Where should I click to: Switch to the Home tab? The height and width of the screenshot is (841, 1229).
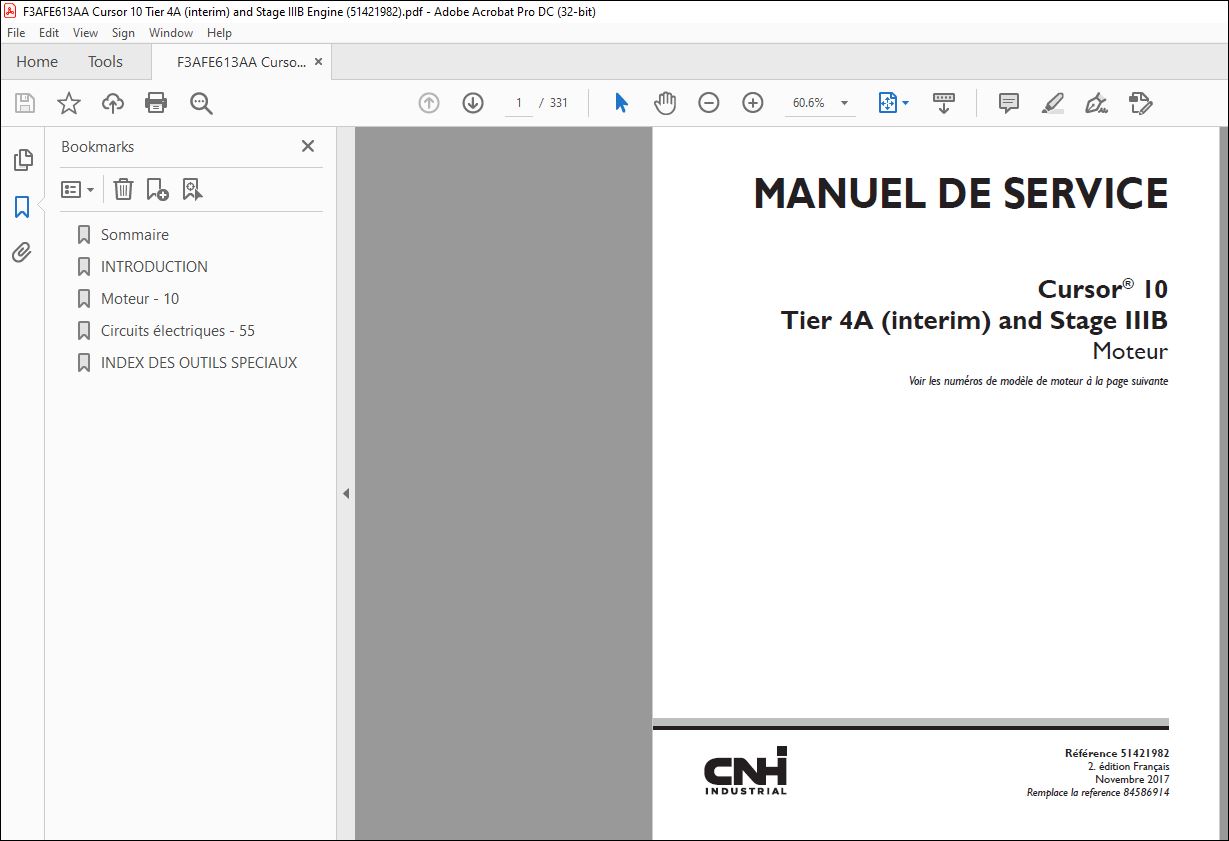[x=37, y=62]
